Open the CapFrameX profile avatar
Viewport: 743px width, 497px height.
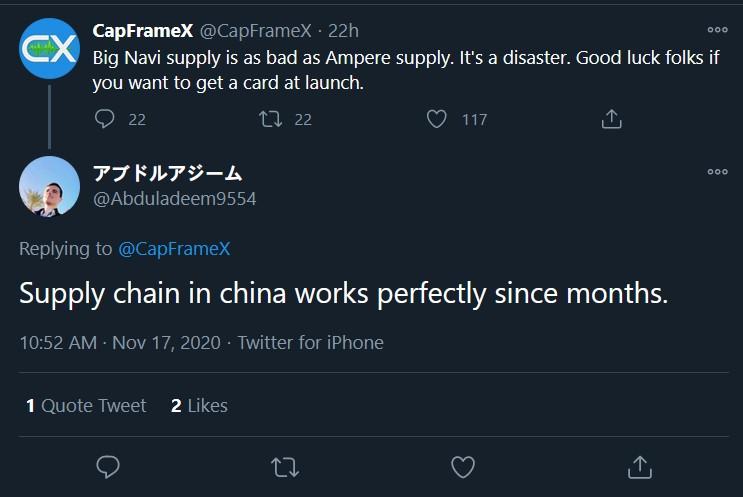coord(49,47)
